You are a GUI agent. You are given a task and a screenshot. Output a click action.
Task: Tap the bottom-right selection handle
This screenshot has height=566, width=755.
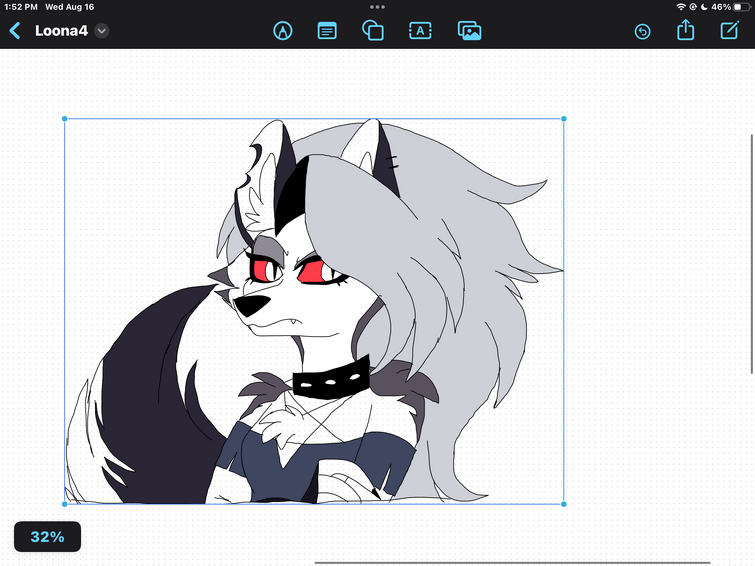(564, 504)
